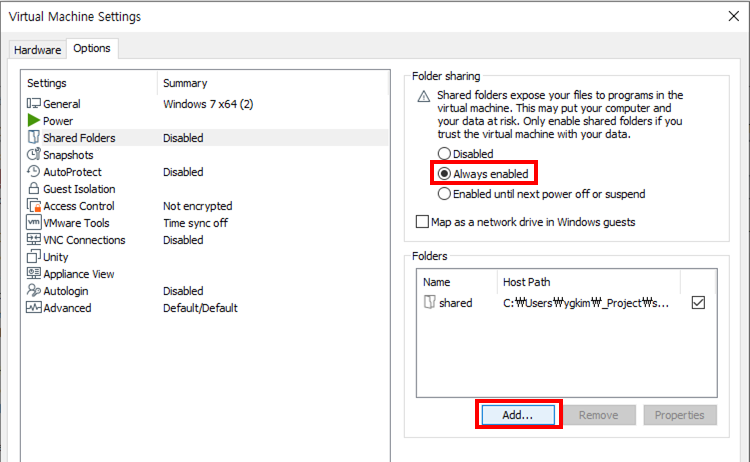This screenshot has width=750, height=462.
Task: Click the 'Windows 7 x64 (2)' summary
Action: point(208,104)
